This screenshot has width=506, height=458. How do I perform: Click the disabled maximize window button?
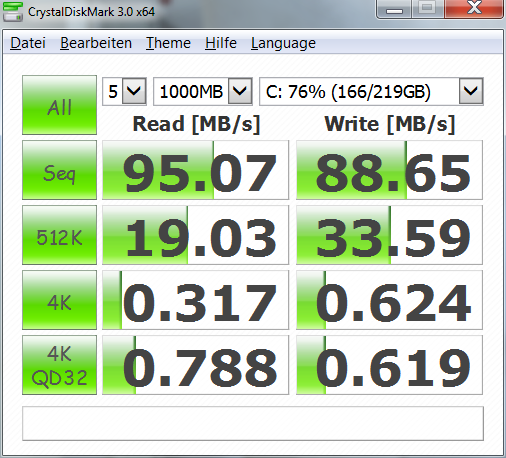[x=428, y=9]
